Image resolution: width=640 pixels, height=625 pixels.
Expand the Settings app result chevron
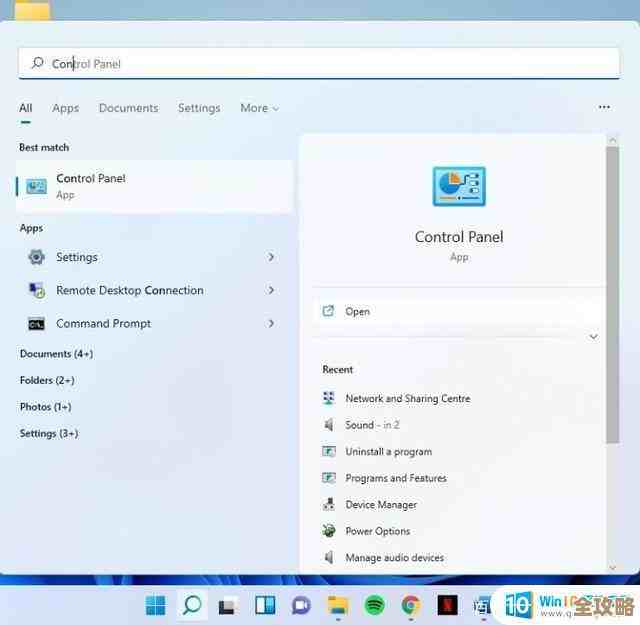click(x=271, y=257)
